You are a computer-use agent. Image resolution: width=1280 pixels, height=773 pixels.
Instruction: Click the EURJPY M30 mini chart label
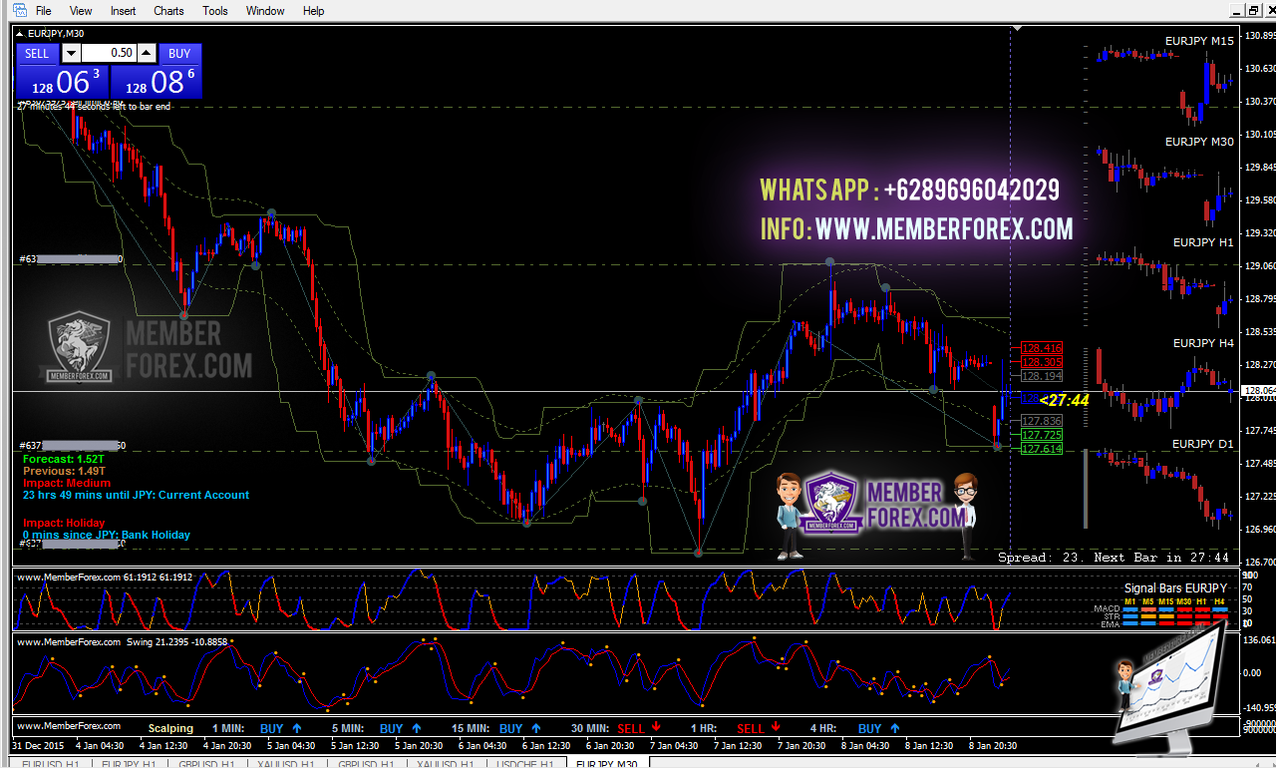[1199, 142]
